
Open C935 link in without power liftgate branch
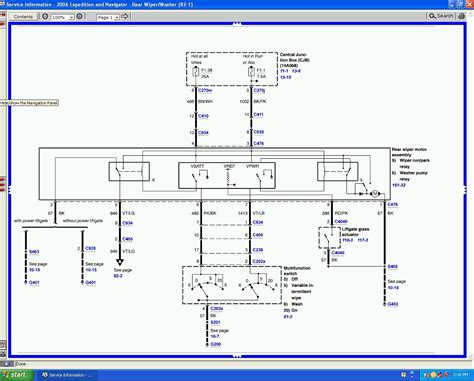tap(90, 248)
